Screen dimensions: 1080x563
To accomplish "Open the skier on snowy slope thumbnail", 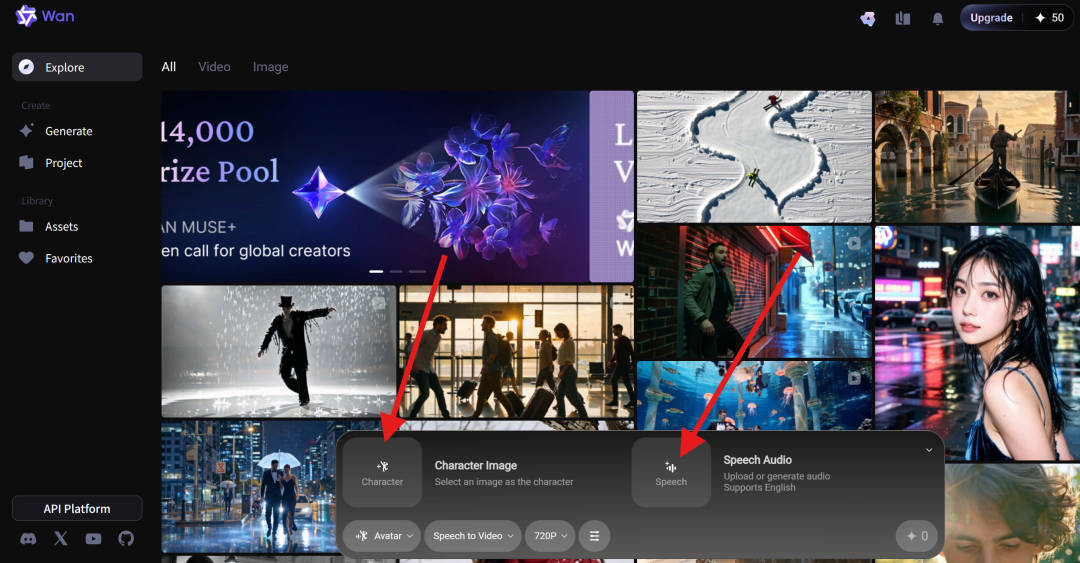I will 754,156.
